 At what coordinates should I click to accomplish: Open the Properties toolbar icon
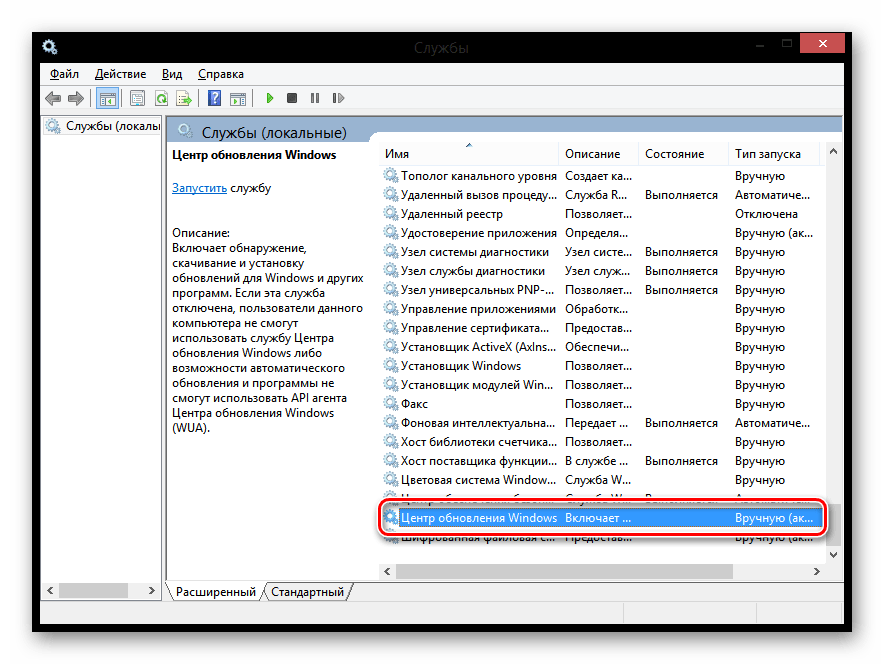tap(137, 98)
